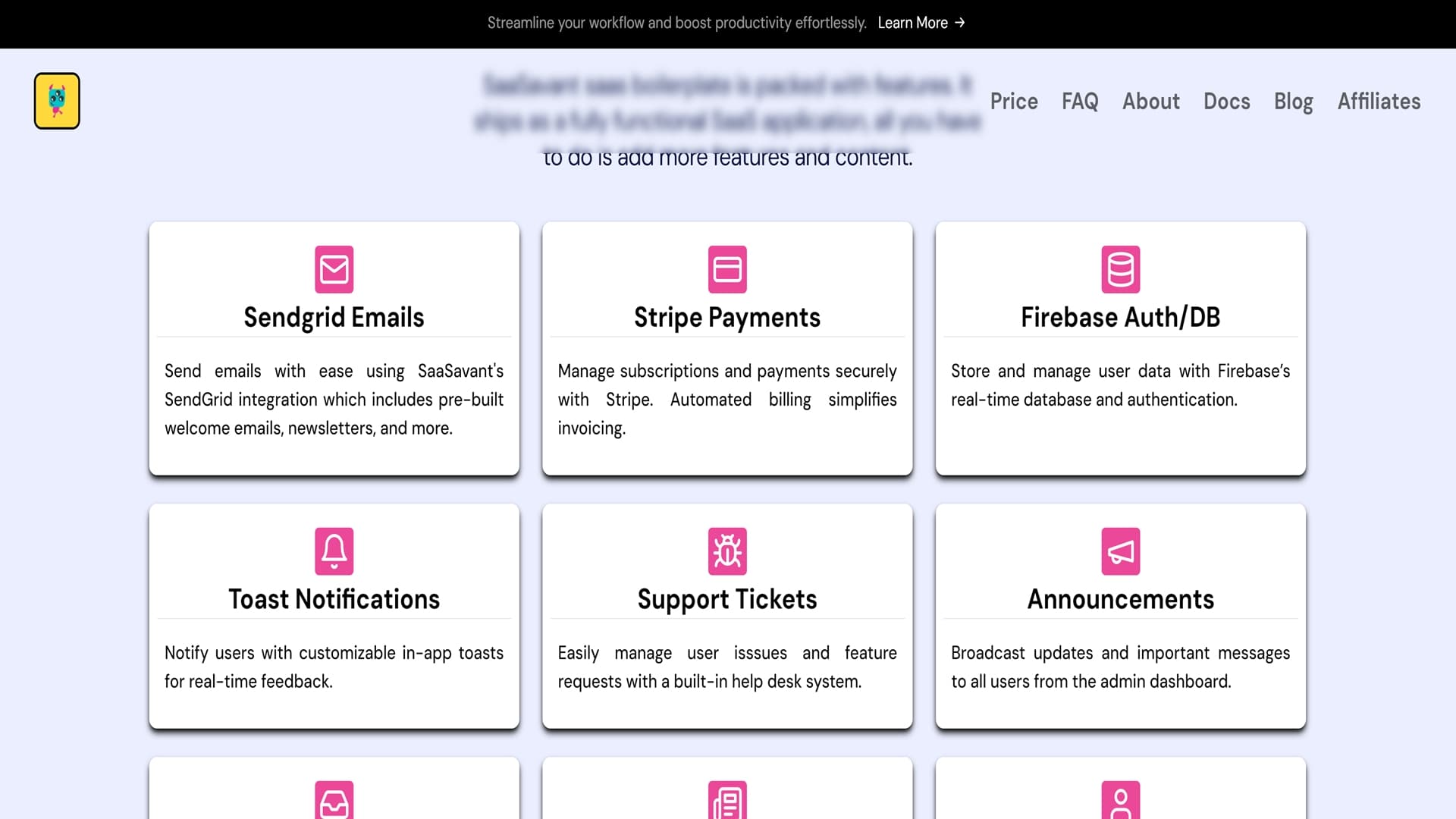This screenshot has width=1456, height=819.
Task: Open the Price navigation menu item
Action: (1012, 101)
